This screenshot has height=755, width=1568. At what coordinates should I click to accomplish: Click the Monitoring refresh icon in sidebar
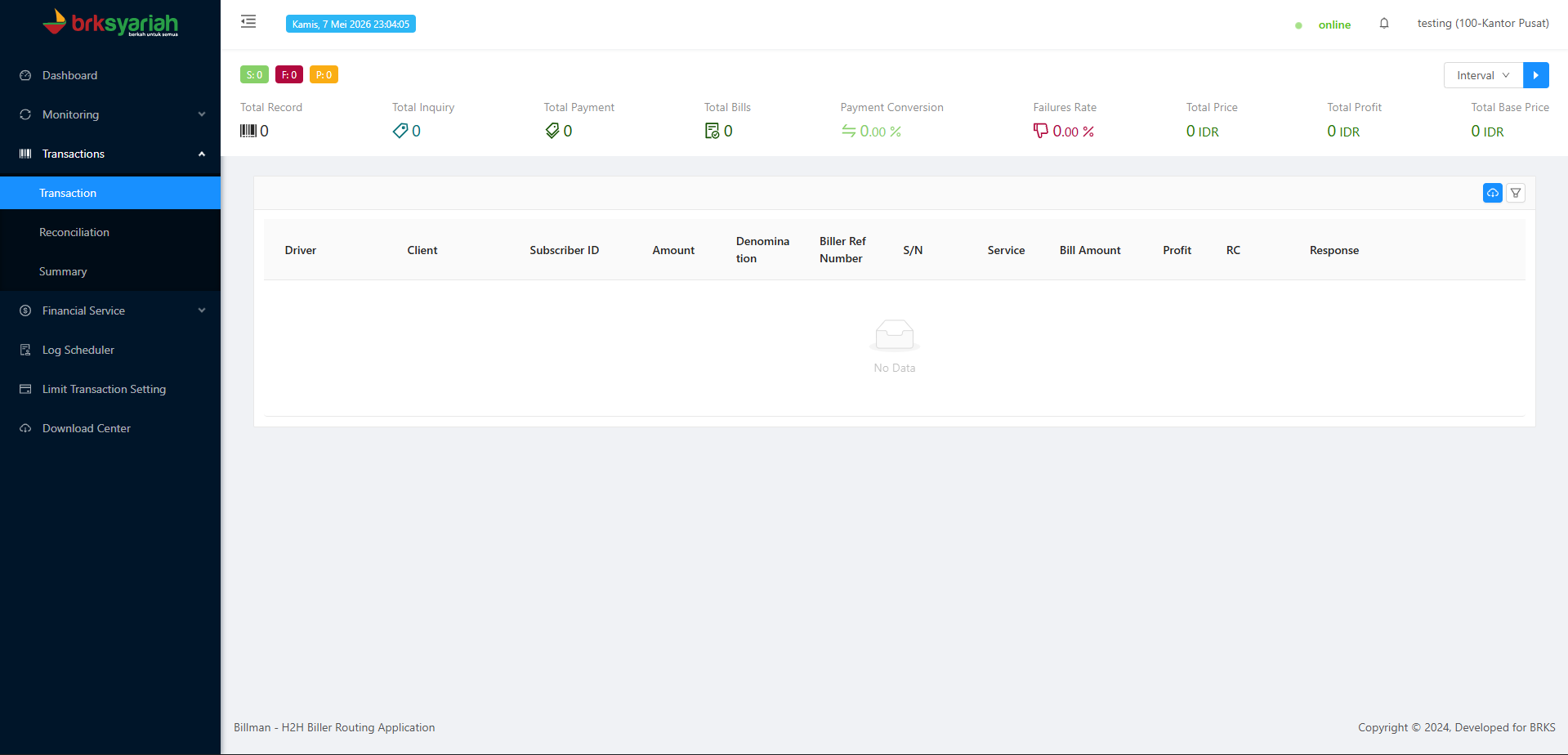(x=25, y=114)
